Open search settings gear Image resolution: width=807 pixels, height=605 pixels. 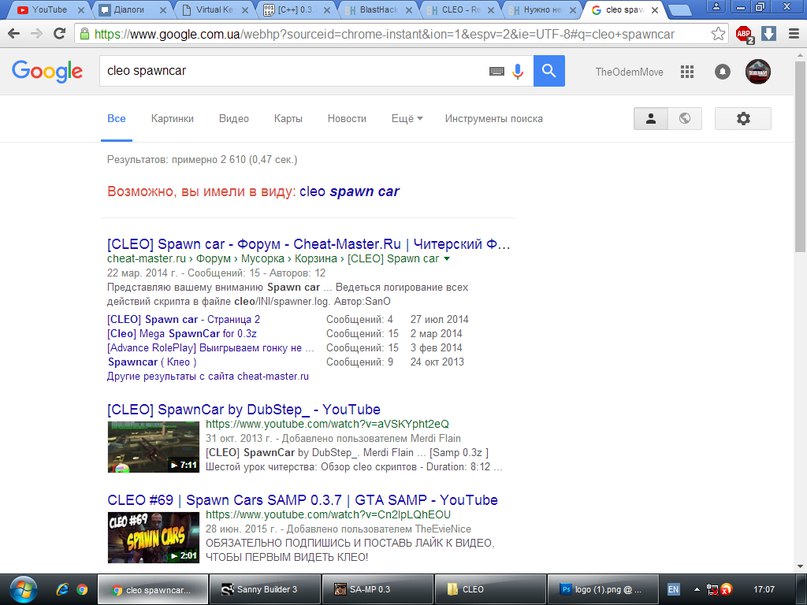pyautogui.click(x=743, y=118)
